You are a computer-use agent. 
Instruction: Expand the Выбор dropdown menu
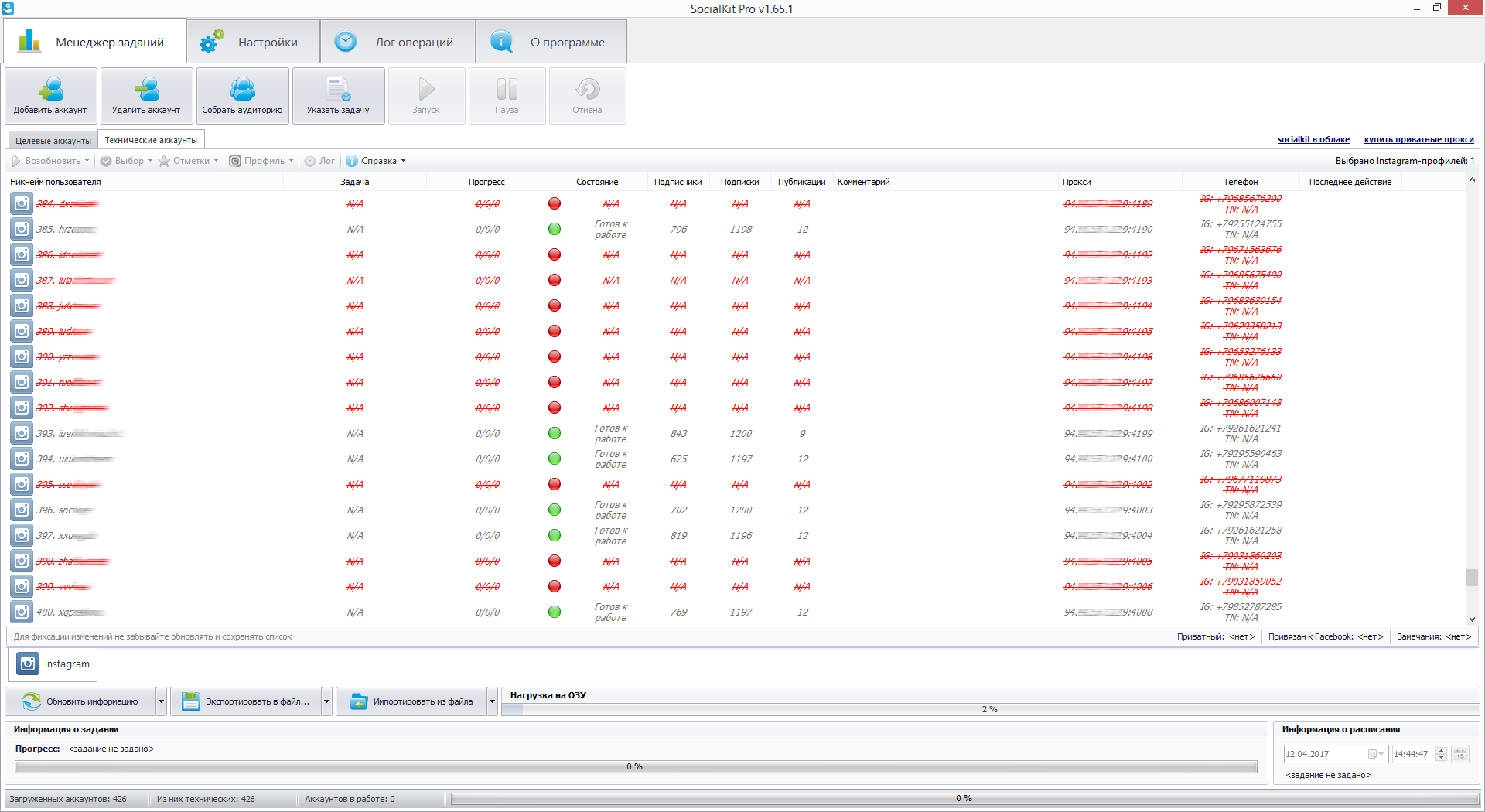(x=150, y=161)
